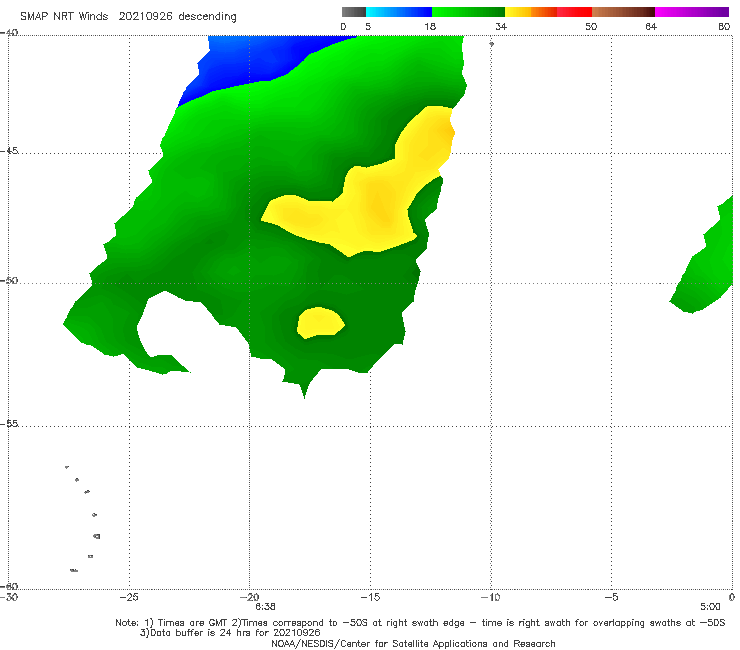Click the magenta-purple segment of the color bar
The height and width of the screenshot is (650, 740).
tap(692, 12)
